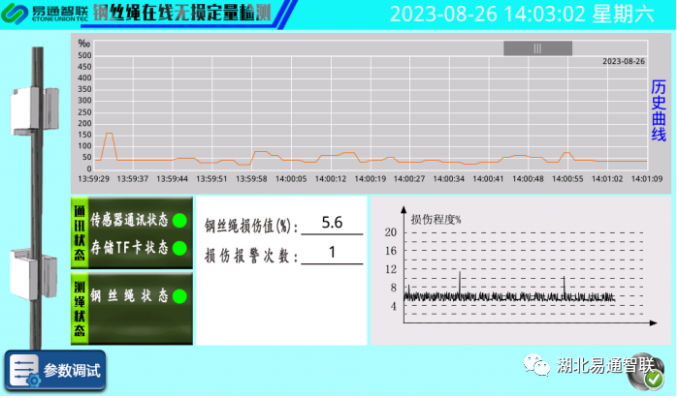Click the tallest spike in the 损伤程度 chart
The width and height of the screenshot is (677, 398).
[x=460, y=283]
